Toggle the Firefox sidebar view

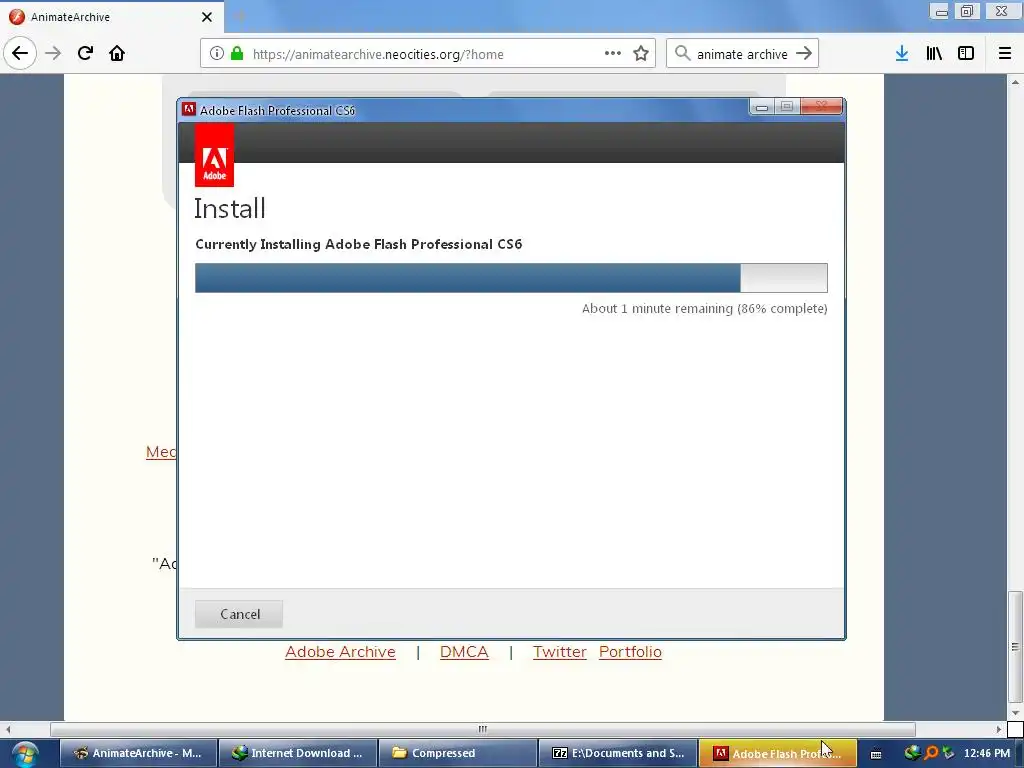(x=966, y=54)
